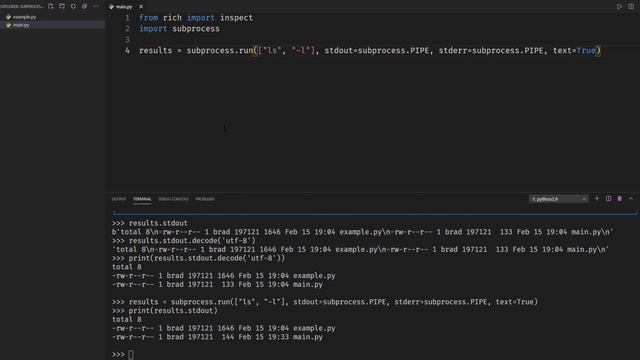The height and width of the screenshot is (360, 640).
Task: Click line number 1 in the gutter
Action: pyautogui.click(x=127, y=18)
